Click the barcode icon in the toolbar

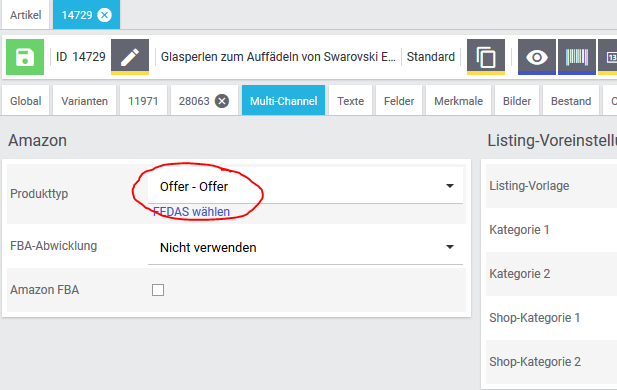click(x=577, y=57)
